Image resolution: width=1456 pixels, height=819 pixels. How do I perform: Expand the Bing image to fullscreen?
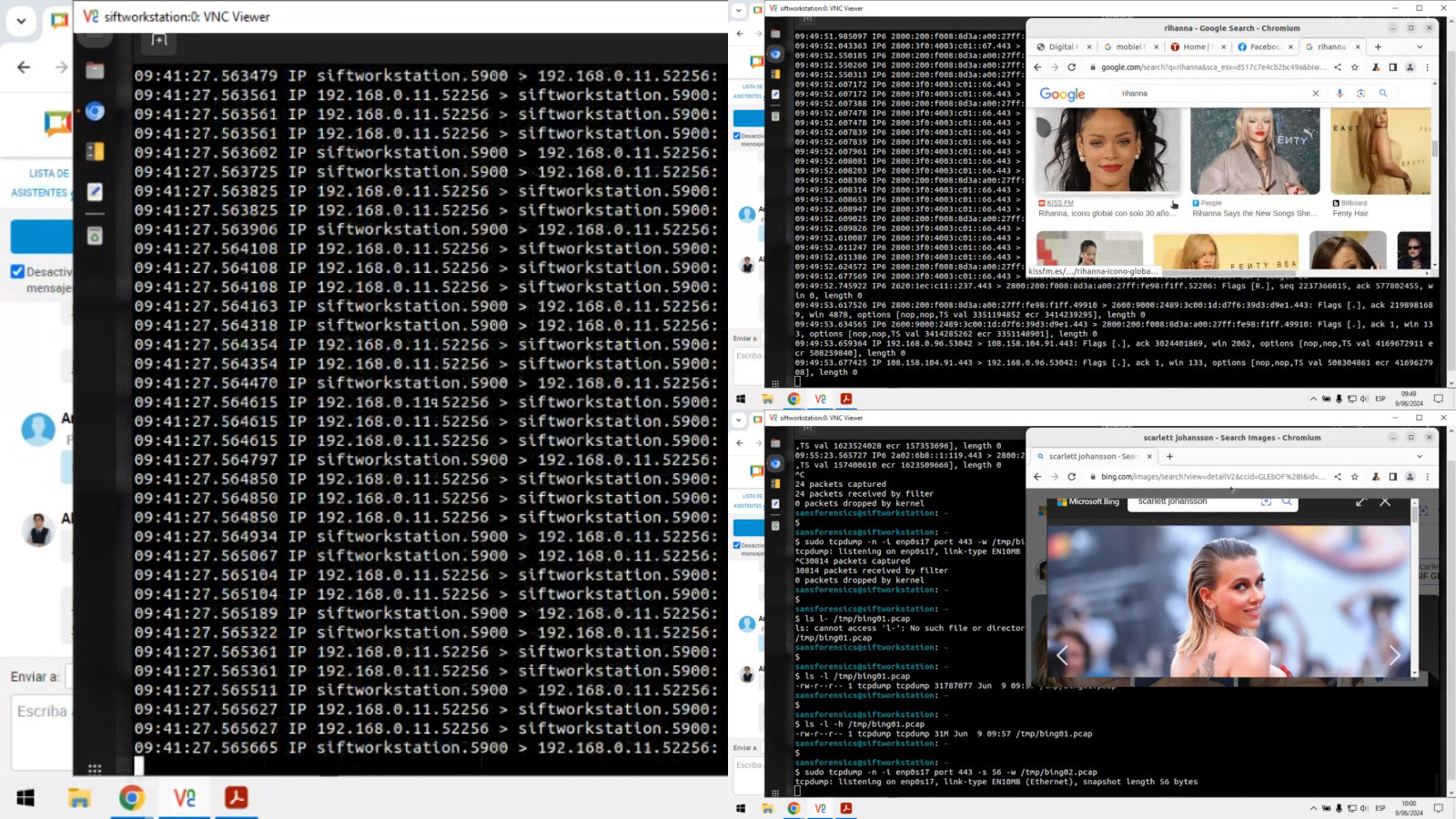point(1360,501)
